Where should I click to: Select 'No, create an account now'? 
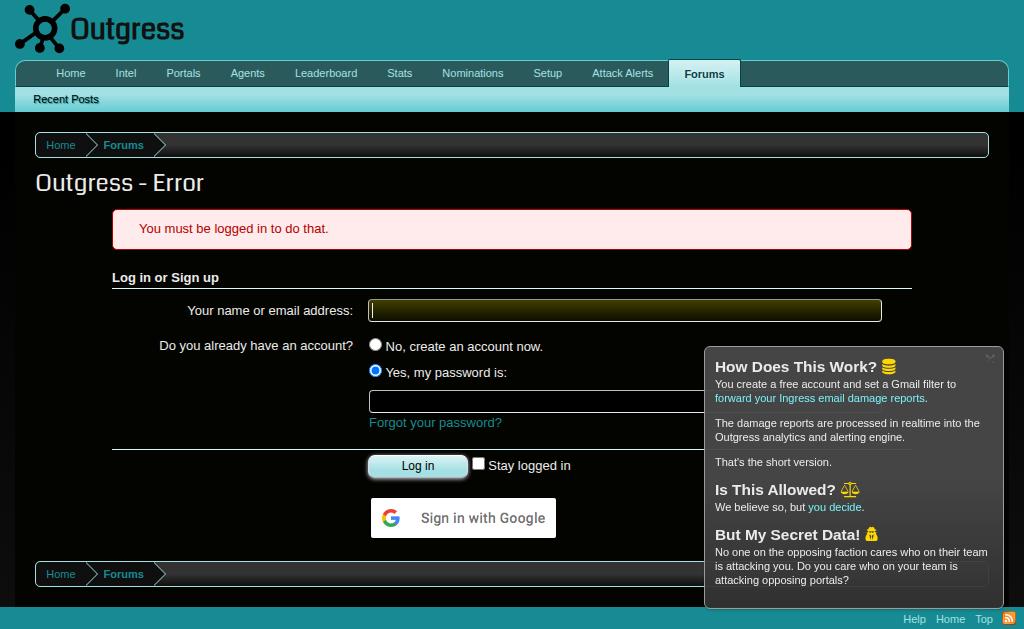point(375,344)
